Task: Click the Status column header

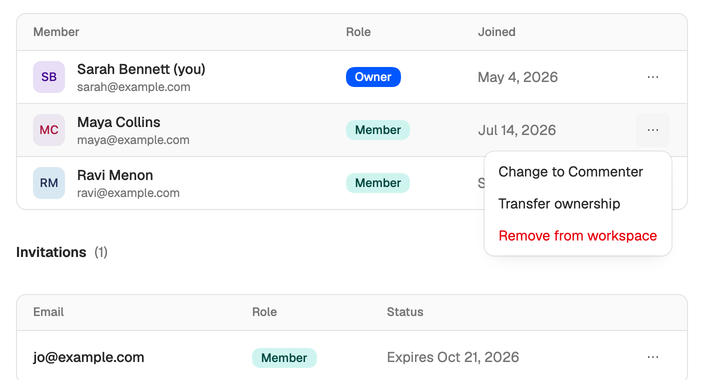Action: pyautogui.click(x=405, y=312)
